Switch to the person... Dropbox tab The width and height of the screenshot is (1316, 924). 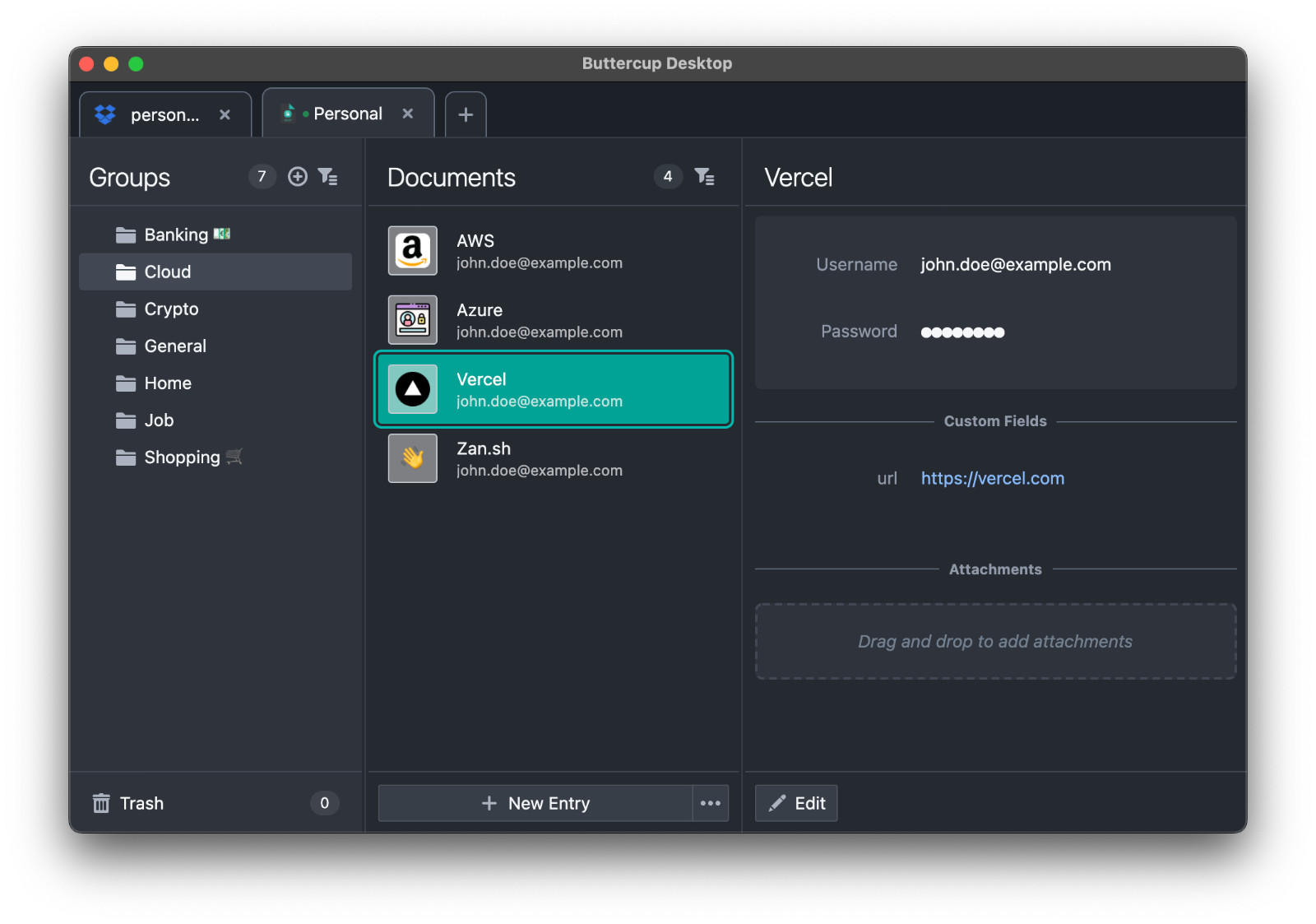click(165, 114)
